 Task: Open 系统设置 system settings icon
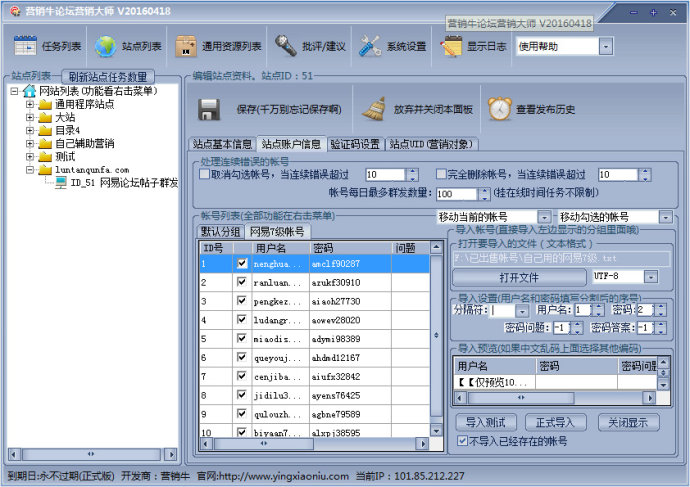[370, 46]
